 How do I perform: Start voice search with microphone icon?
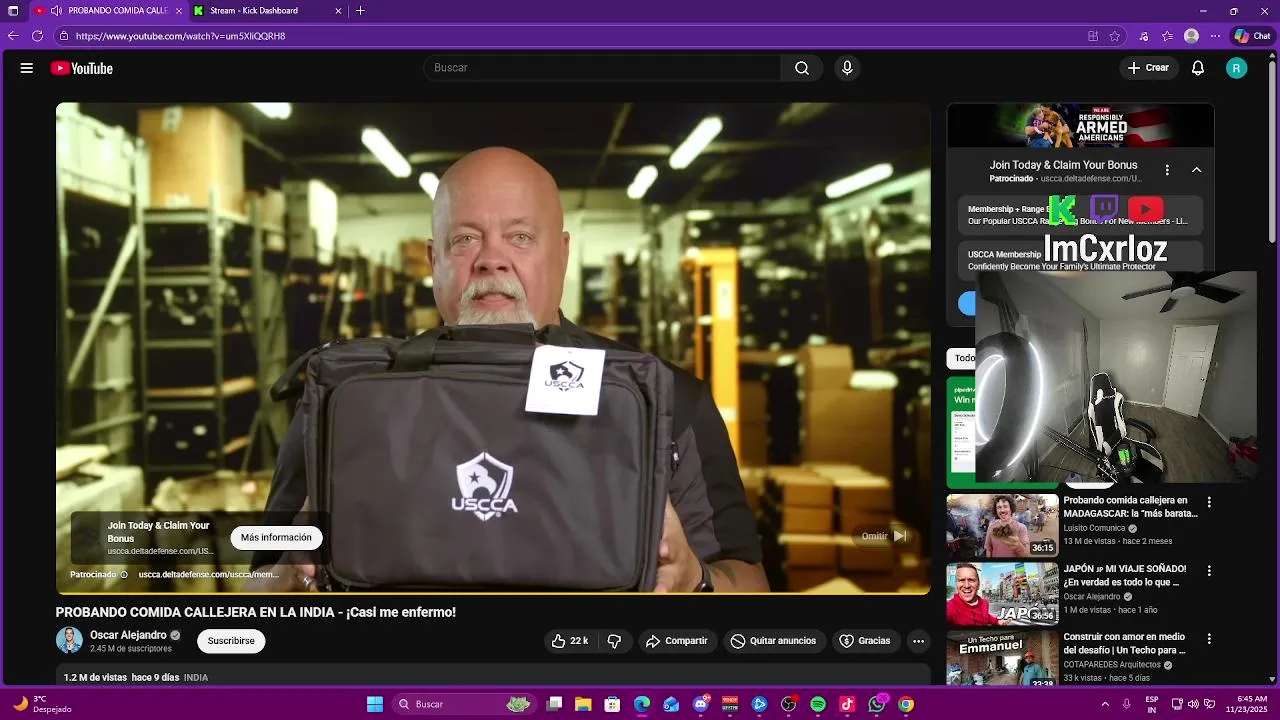(847, 68)
